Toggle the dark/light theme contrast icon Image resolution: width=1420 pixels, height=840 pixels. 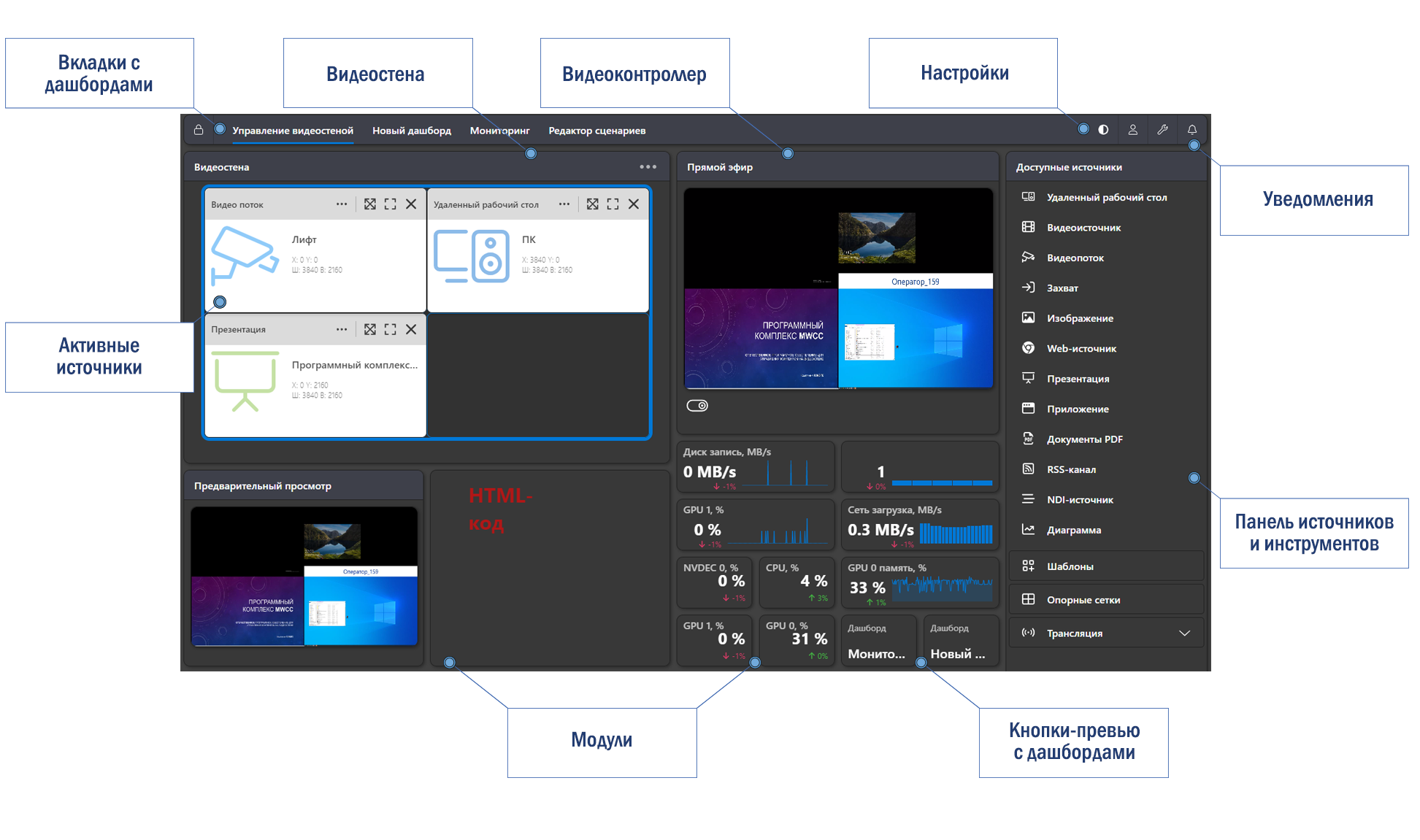[1103, 130]
